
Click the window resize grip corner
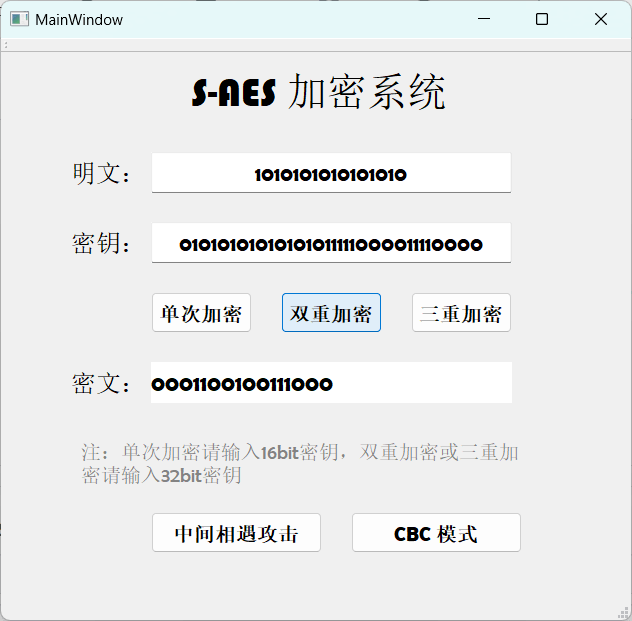(x=624, y=613)
